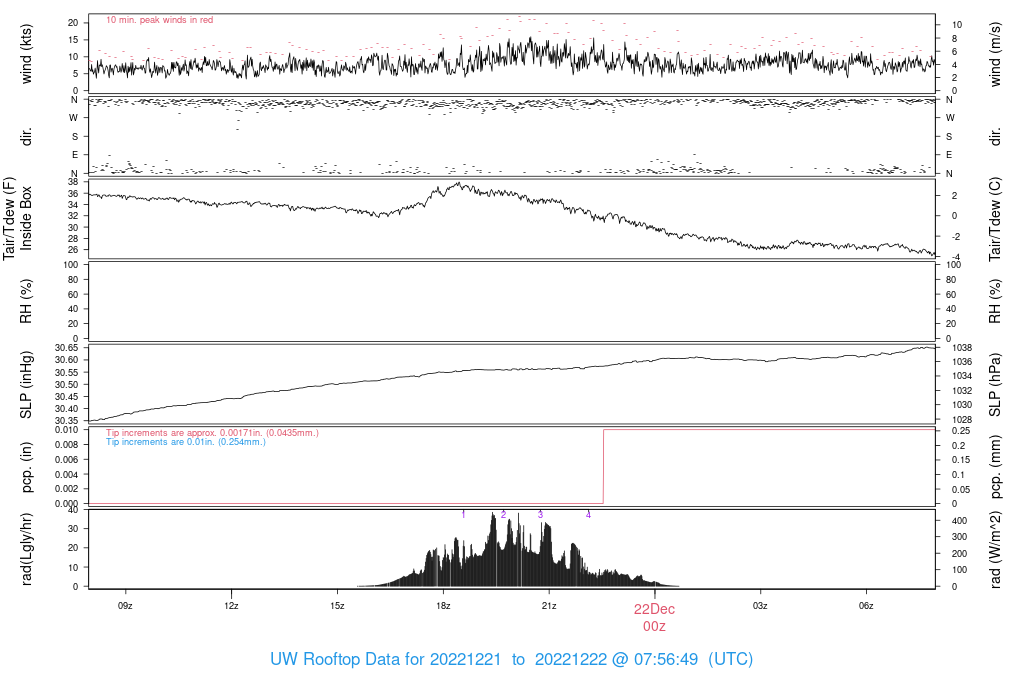
Task: Click purple marker '2' above radiation plot
Action: [504, 515]
